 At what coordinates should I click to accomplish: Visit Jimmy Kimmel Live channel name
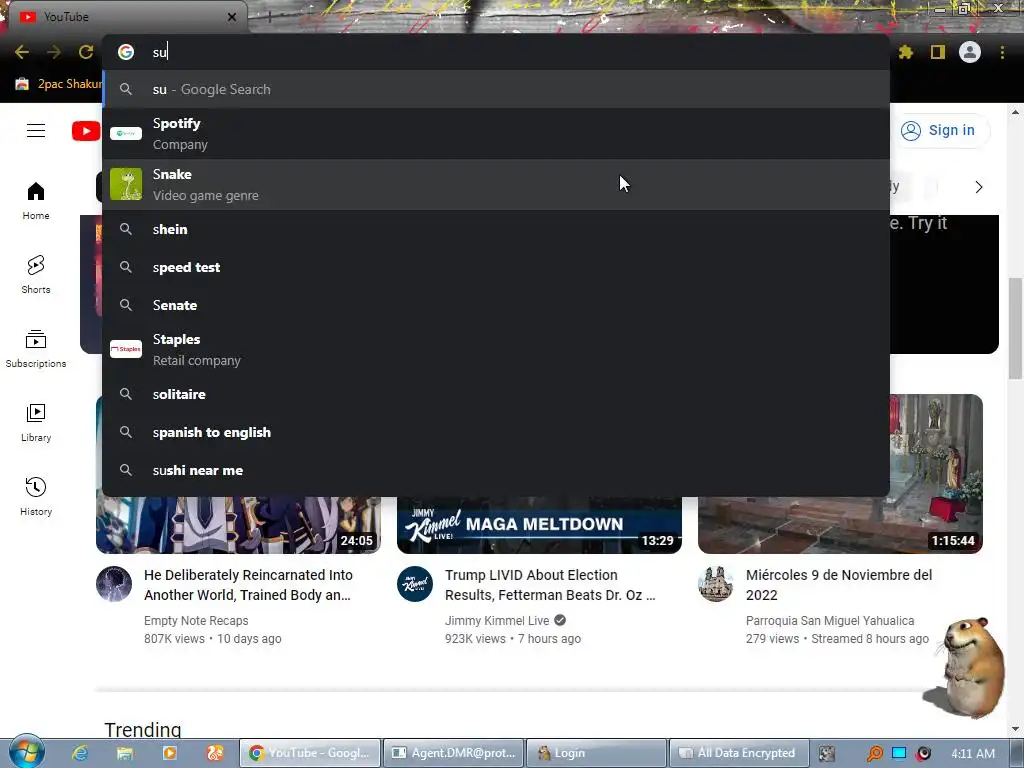tap(497, 620)
